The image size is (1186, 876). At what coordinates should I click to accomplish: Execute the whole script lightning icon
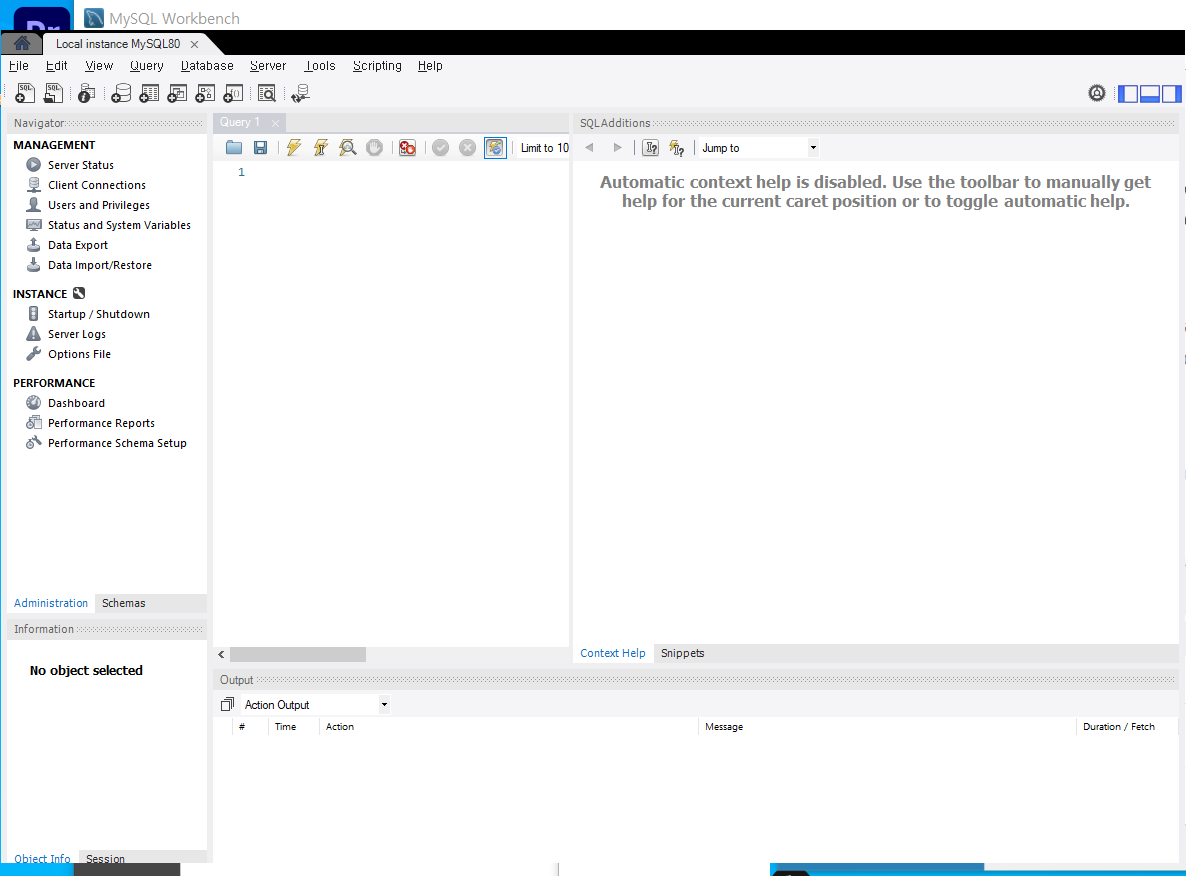click(x=293, y=148)
